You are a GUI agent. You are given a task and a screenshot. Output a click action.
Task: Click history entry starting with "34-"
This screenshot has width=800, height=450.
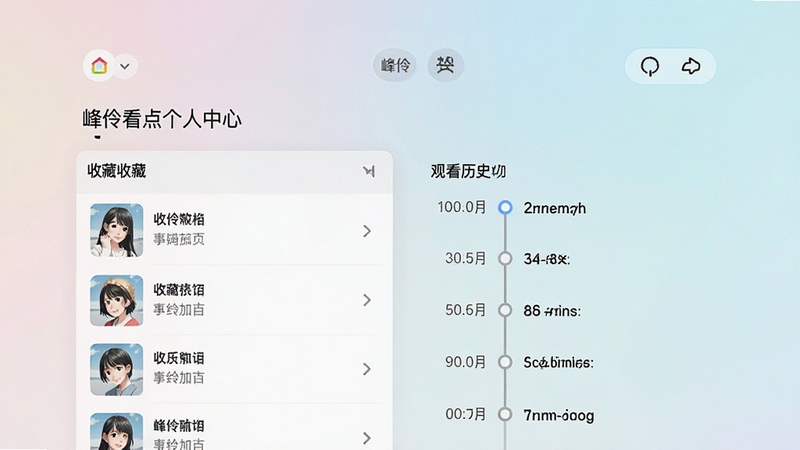click(546, 259)
